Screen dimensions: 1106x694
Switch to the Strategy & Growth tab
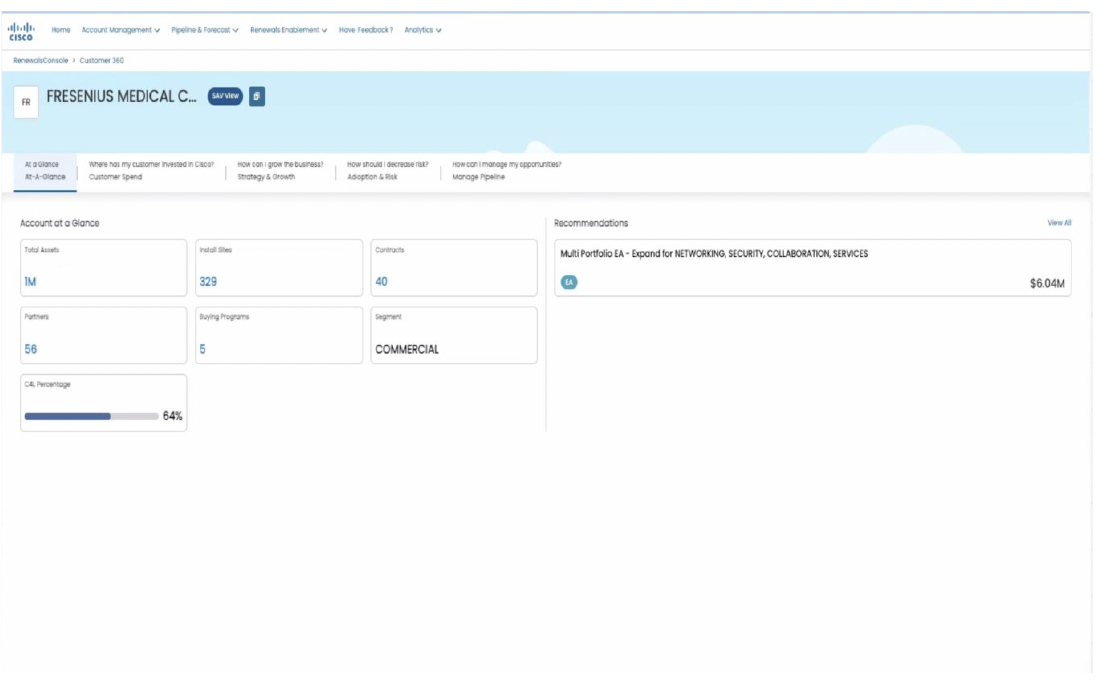[x=280, y=171]
